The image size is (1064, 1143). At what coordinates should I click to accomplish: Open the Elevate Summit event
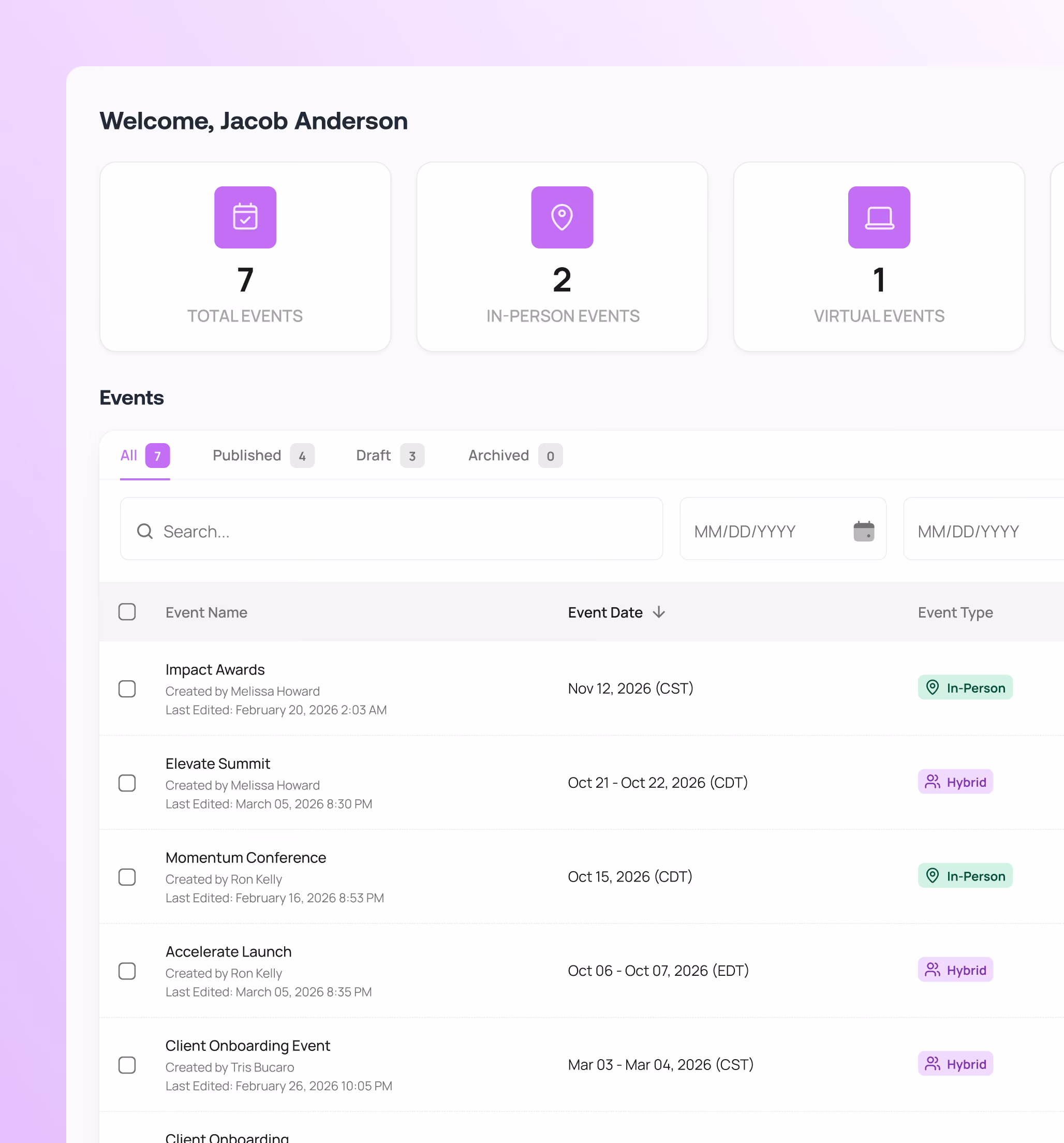217,764
